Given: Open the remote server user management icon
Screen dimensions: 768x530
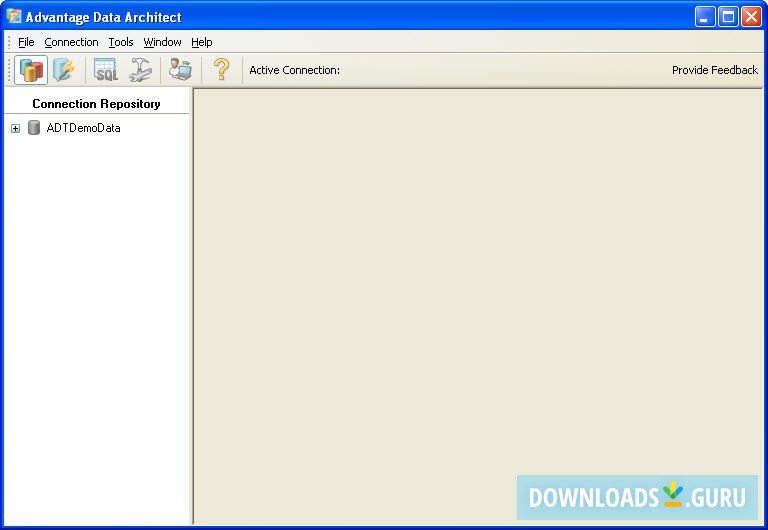Looking at the screenshot, I should pos(180,70).
